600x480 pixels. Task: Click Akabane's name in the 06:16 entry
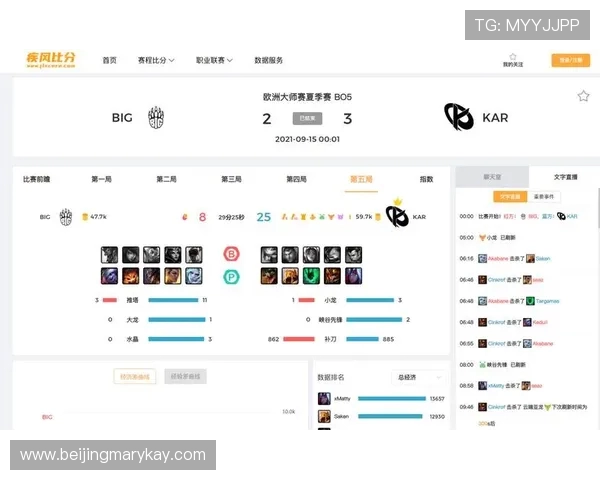pos(498,259)
